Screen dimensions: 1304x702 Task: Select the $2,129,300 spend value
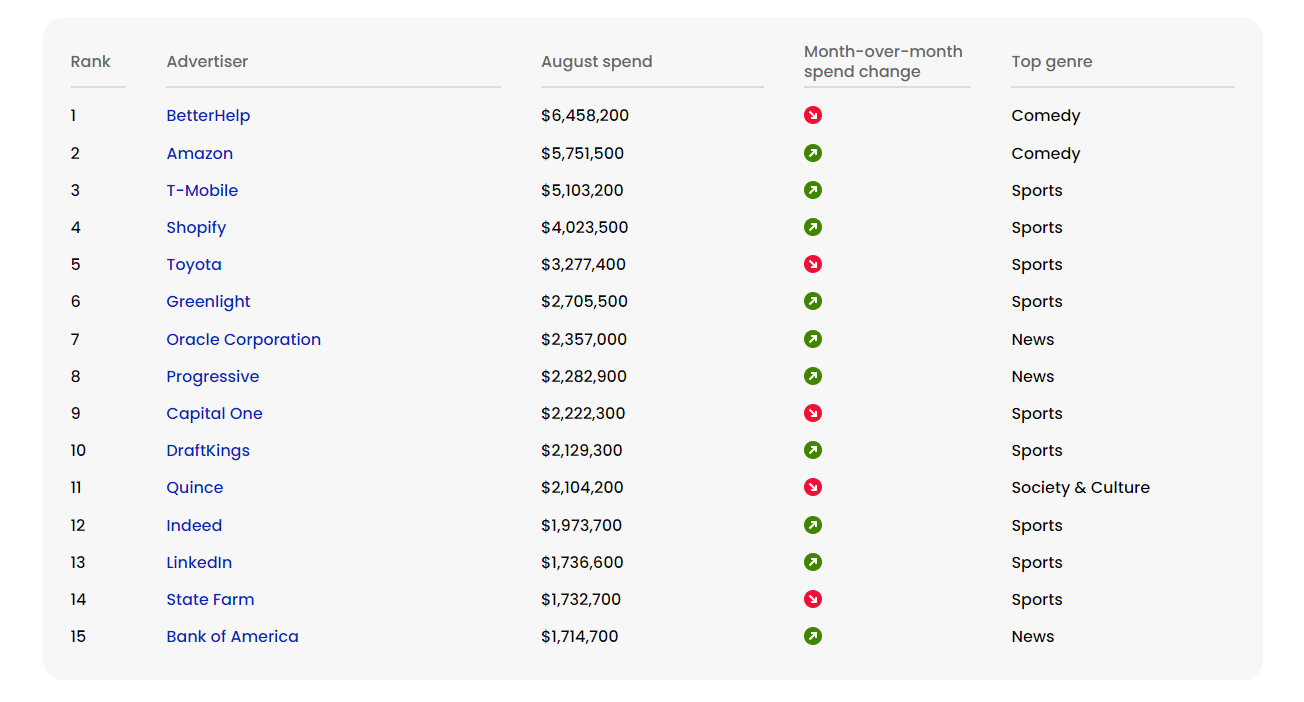click(582, 450)
